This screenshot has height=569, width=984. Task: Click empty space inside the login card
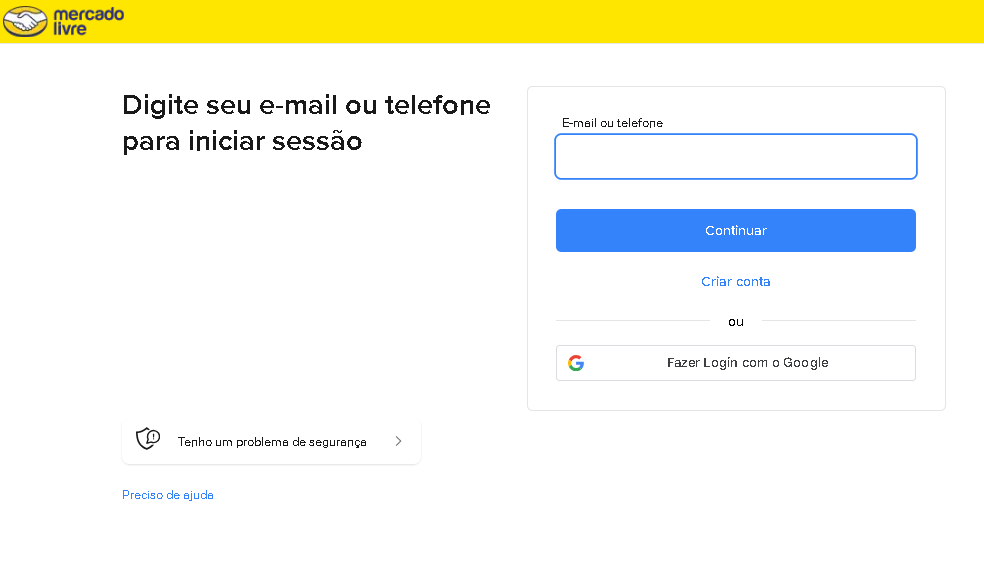[x=735, y=395]
